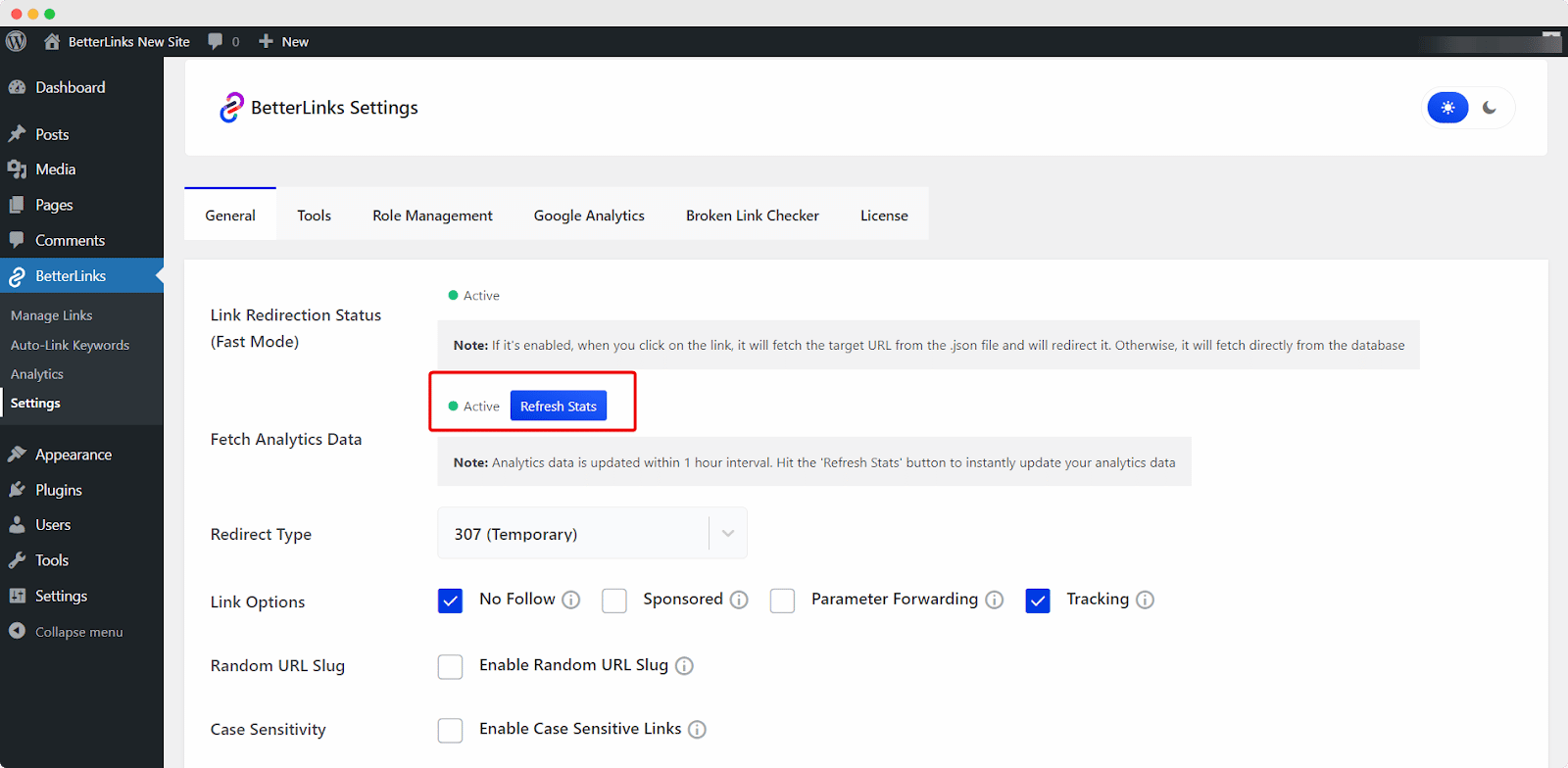
Task: Open the comments bubble icon in admin bar
Action: pos(216,41)
